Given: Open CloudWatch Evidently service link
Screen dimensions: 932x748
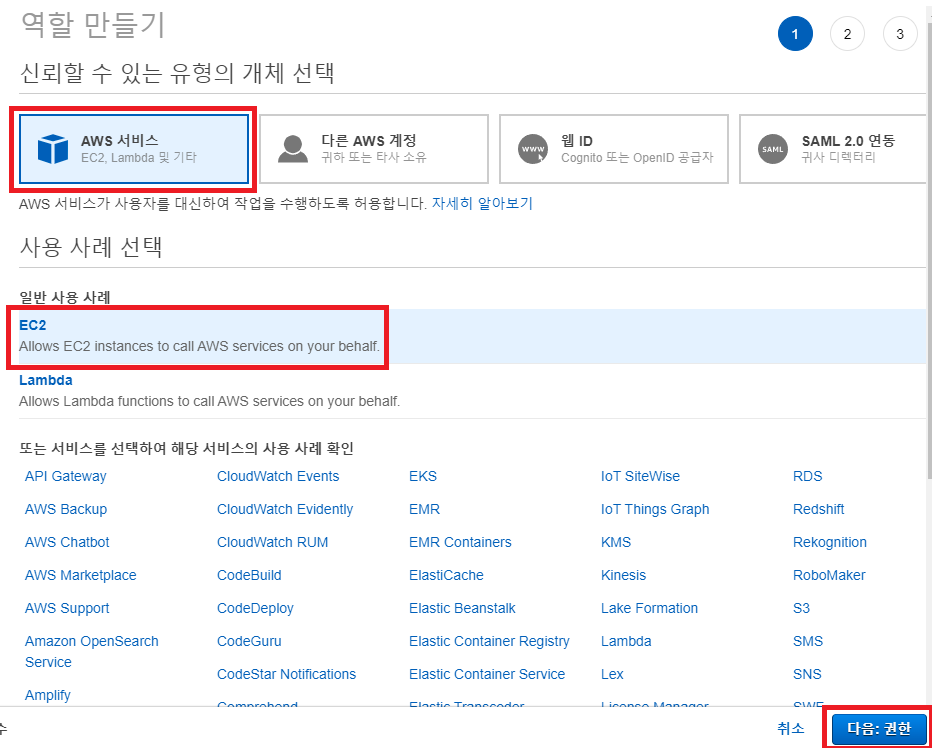Looking at the screenshot, I should 285,510.
